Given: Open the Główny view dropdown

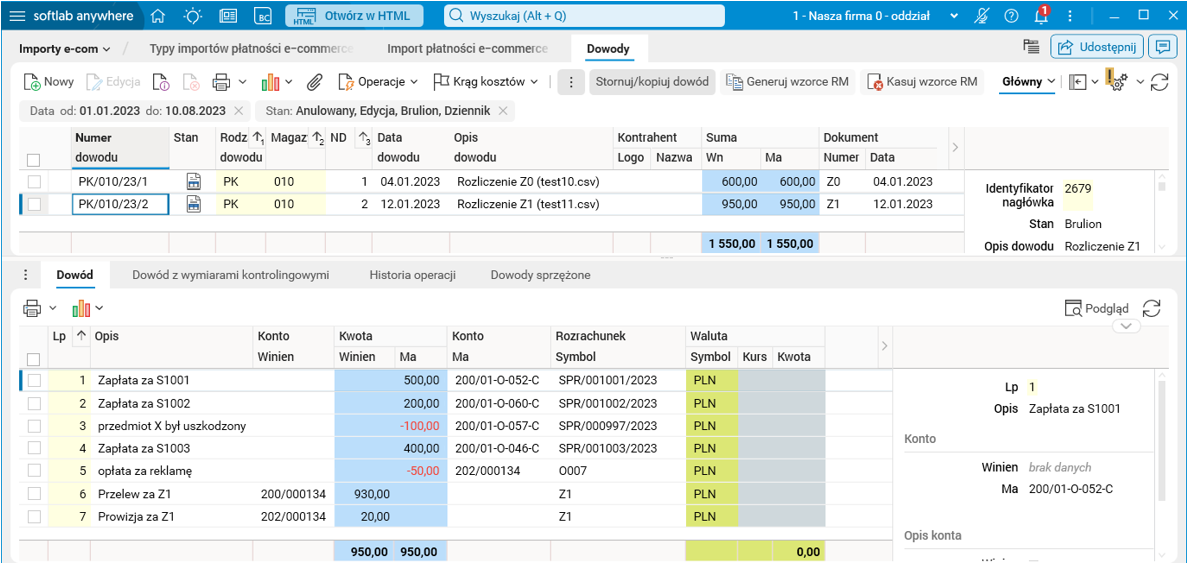Looking at the screenshot, I should (1029, 82).
